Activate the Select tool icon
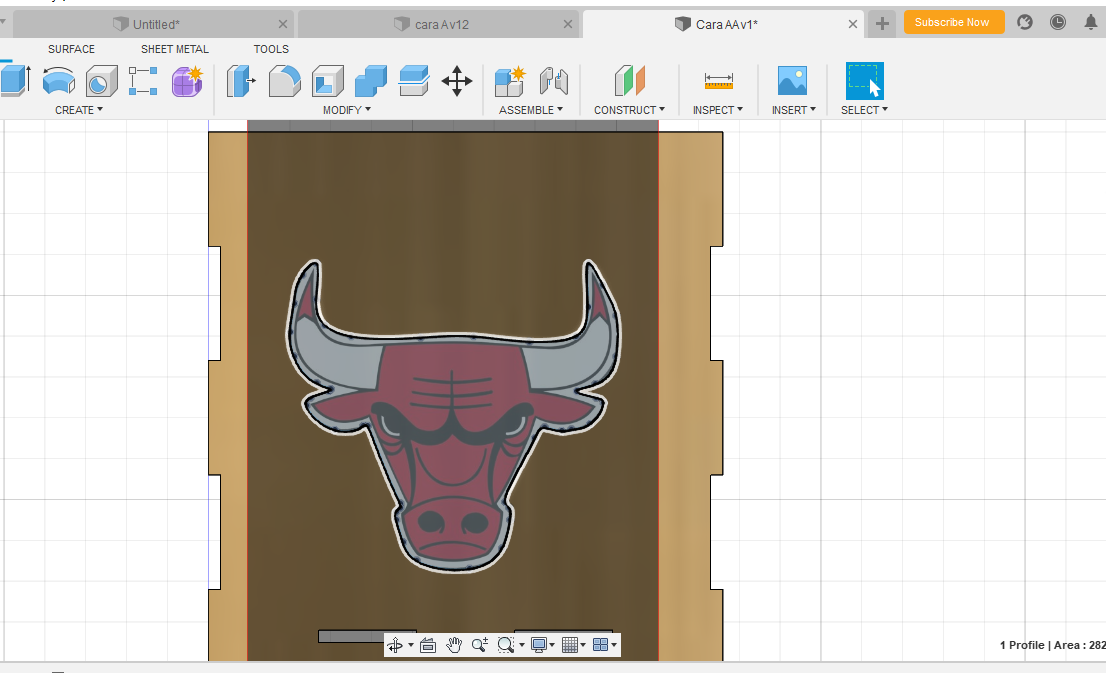 click(x=865, y=81)
